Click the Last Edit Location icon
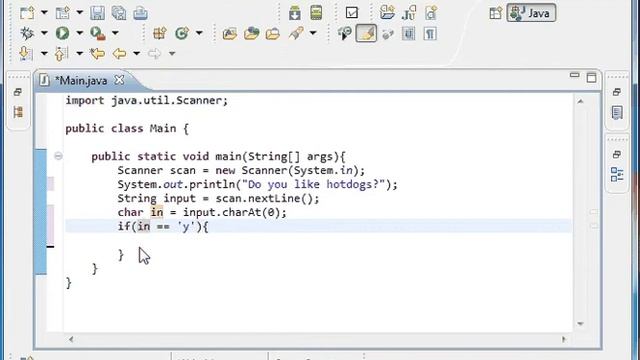 [98, 53]
